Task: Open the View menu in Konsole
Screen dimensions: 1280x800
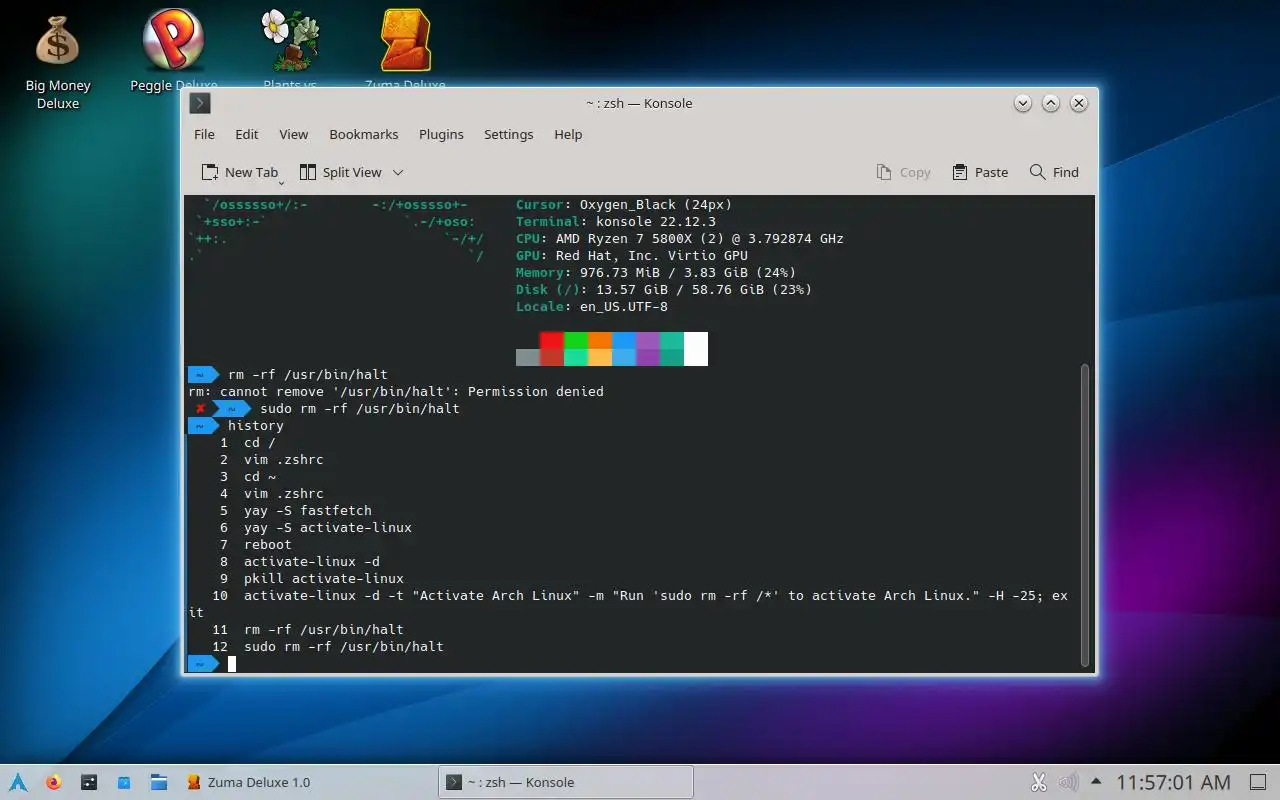Action: click(x=293, y=134)
